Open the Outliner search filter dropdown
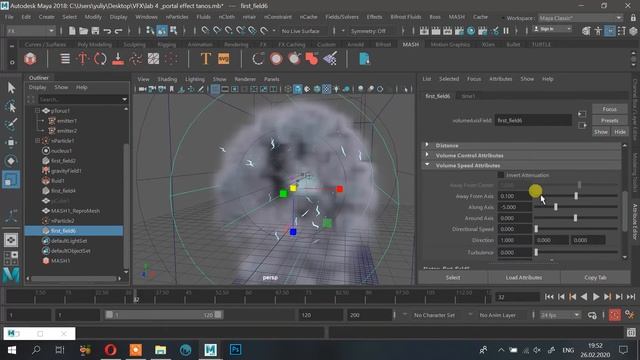 coord(124,99)
